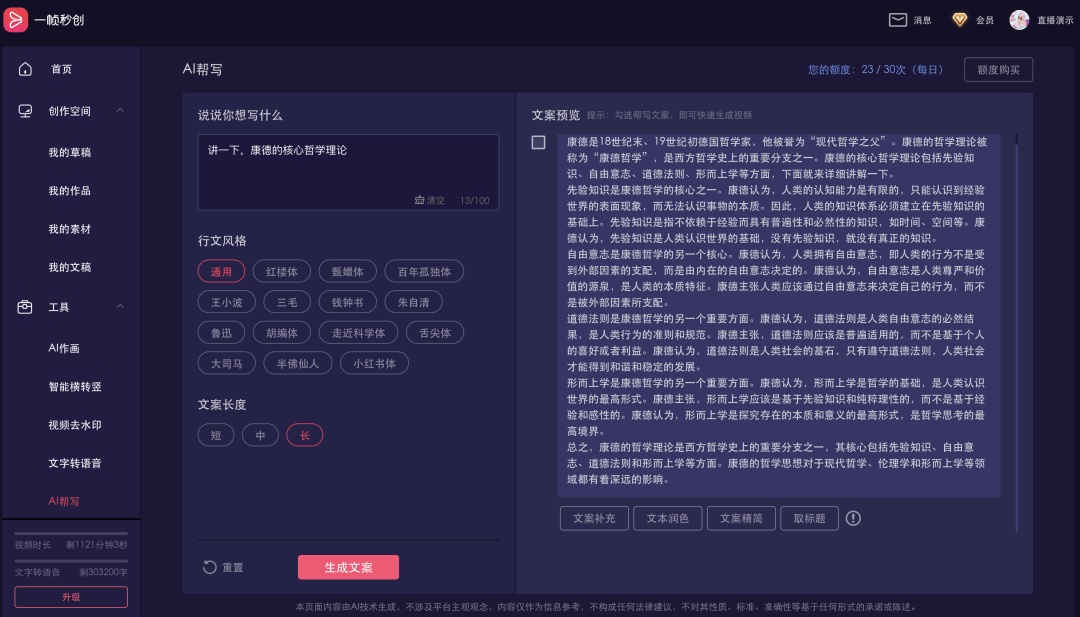This screenshot has height=617, width=1080.
Task: Click the 重置 reset arrow icon
Action: (209, 567)
